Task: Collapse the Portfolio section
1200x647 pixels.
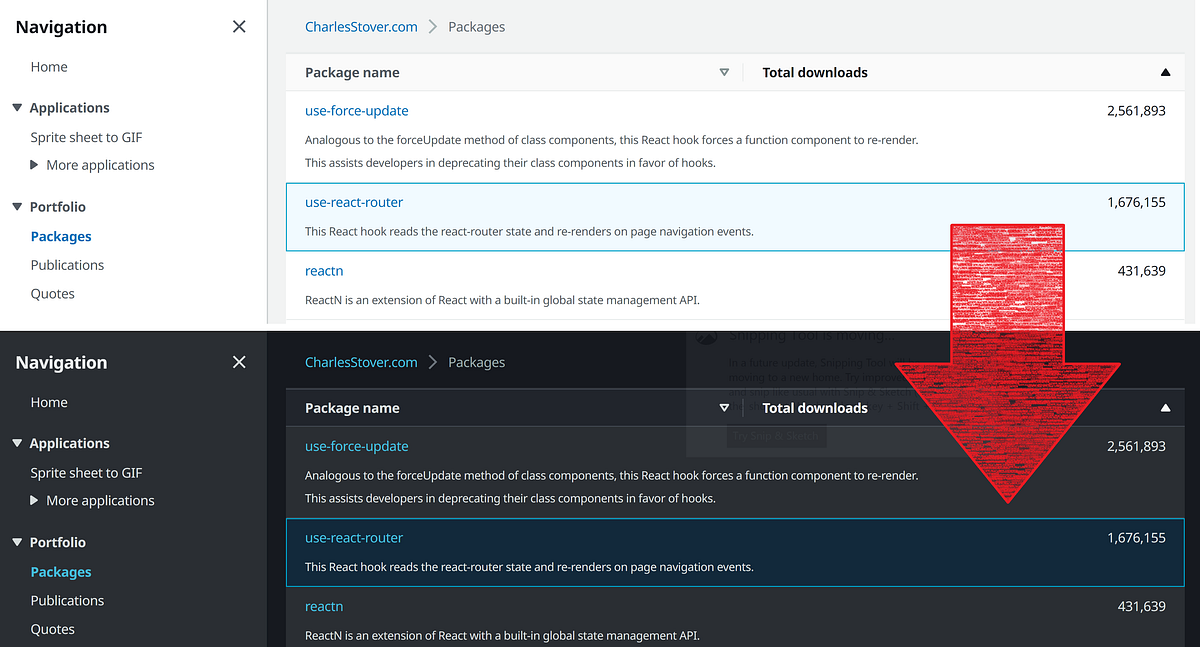Action: coord(14,206)
